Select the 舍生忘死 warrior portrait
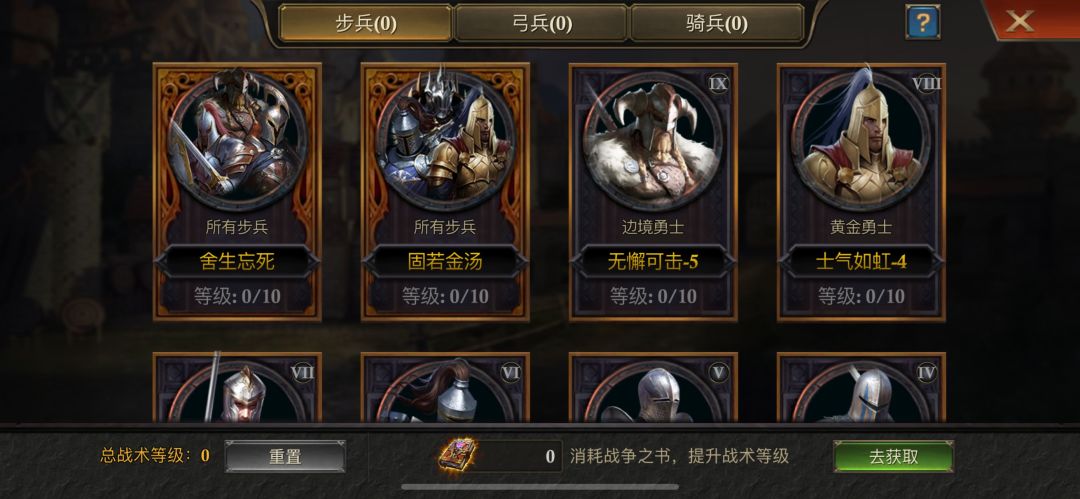 pos(238,141)
